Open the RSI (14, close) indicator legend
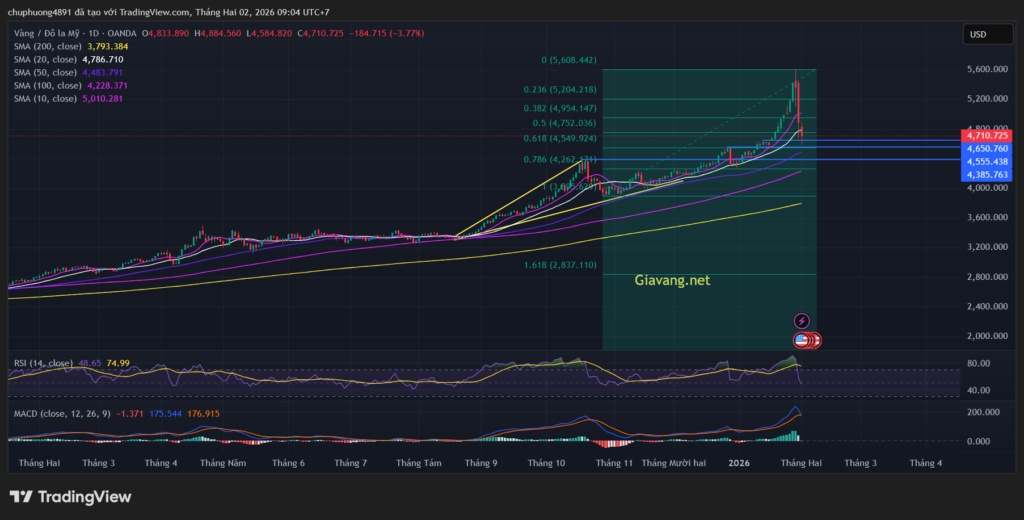 pos(40,363)
